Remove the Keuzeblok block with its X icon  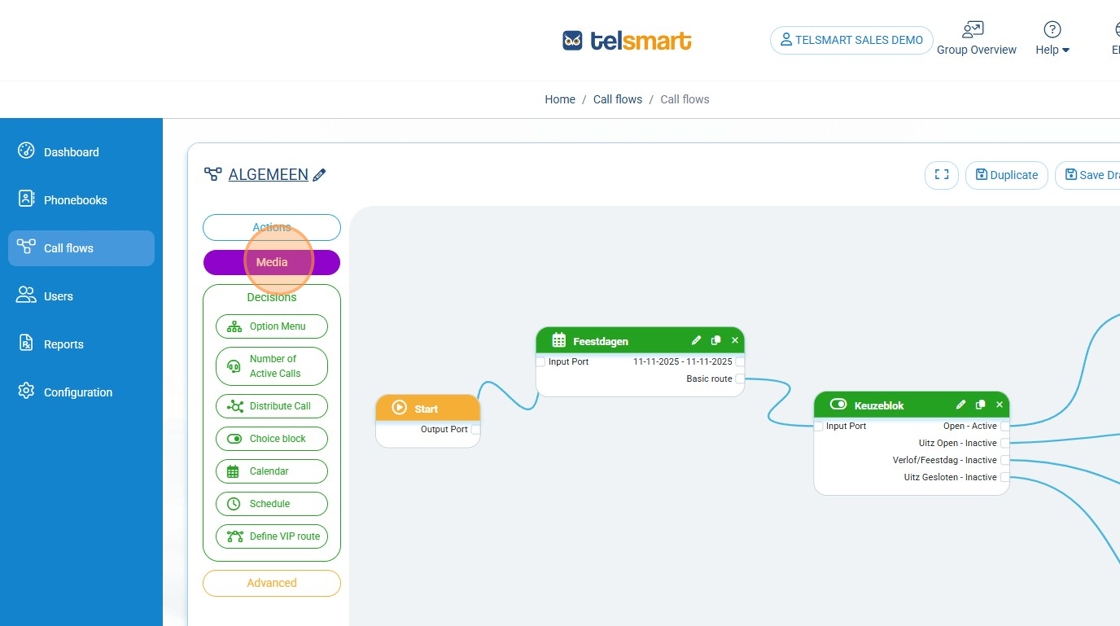(999, 405)
